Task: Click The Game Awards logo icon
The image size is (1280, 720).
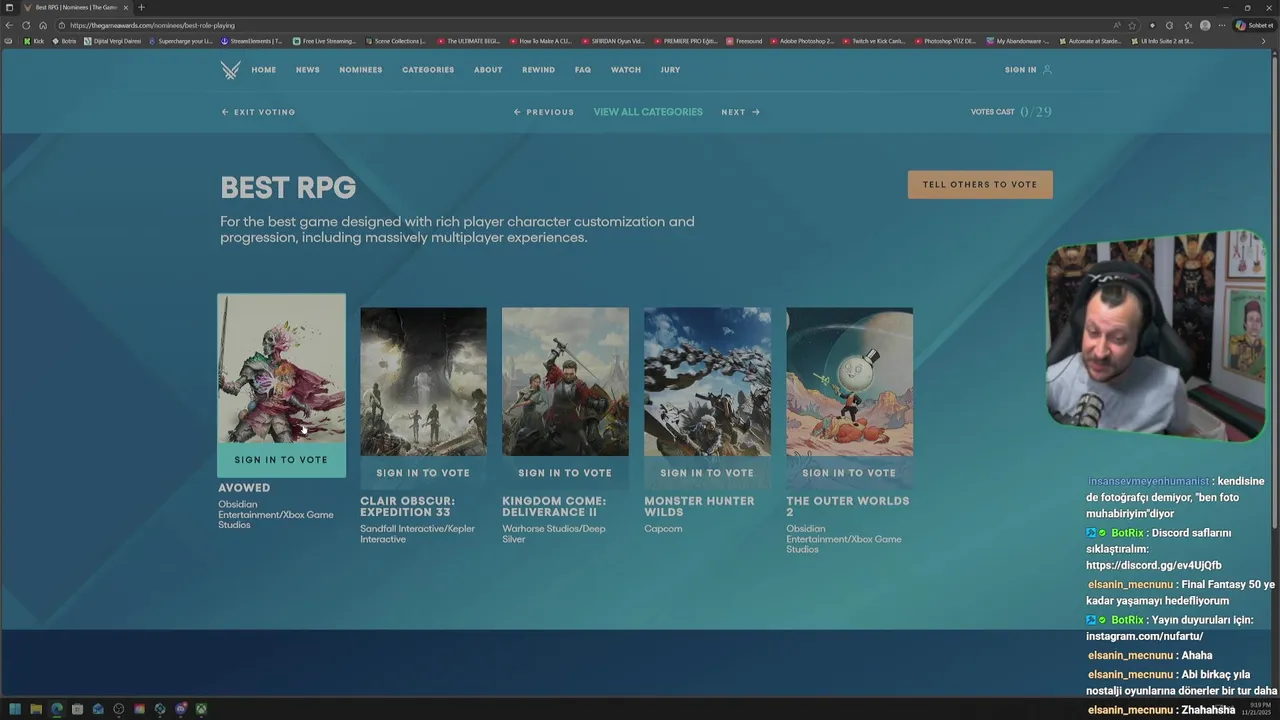Action: tap(230, 70)
